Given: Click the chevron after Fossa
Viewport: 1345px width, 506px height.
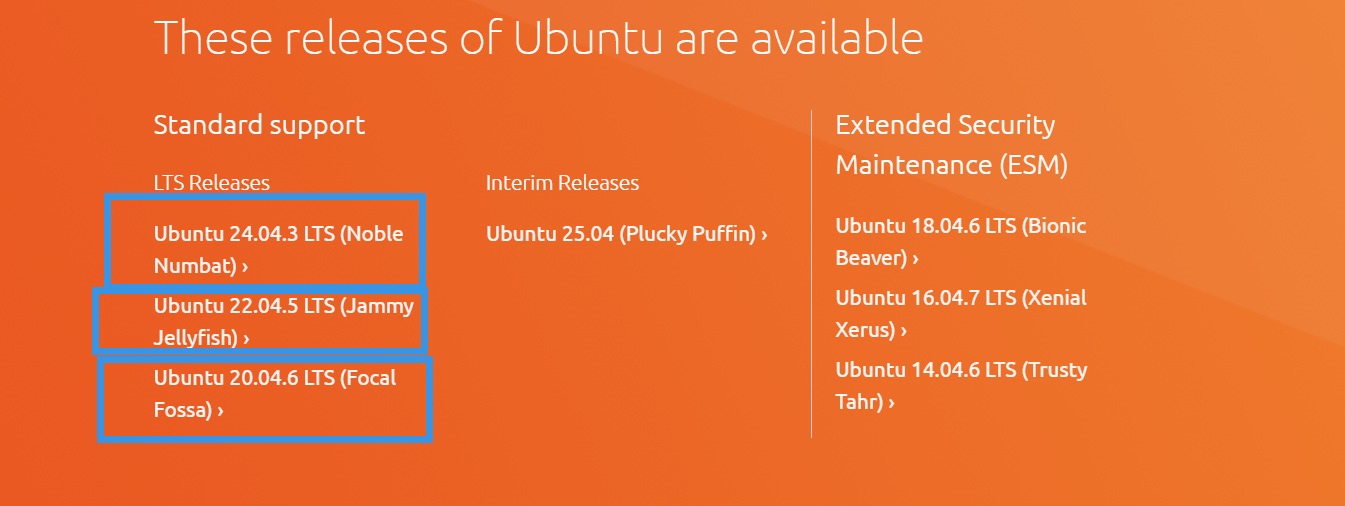Looking at the screenshot, I should tap(220, 411).
